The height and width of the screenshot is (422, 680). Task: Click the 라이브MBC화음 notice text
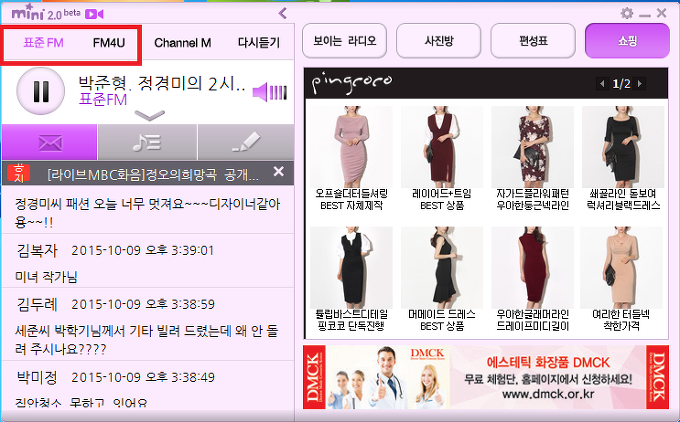(x=153, y=174)
